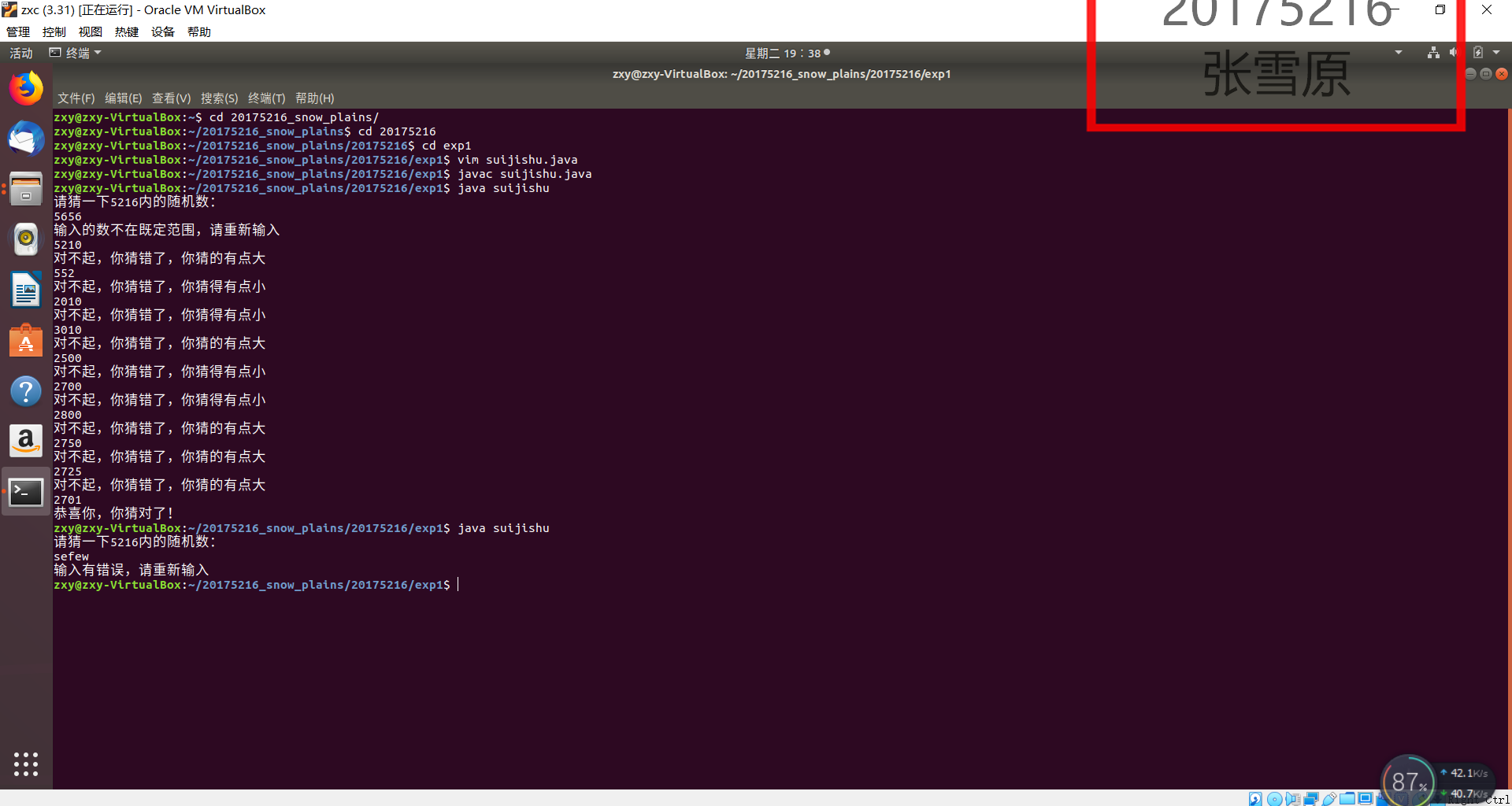Open the system menu dropdown arrow

pyautogui.click(x=1496, y=53)
